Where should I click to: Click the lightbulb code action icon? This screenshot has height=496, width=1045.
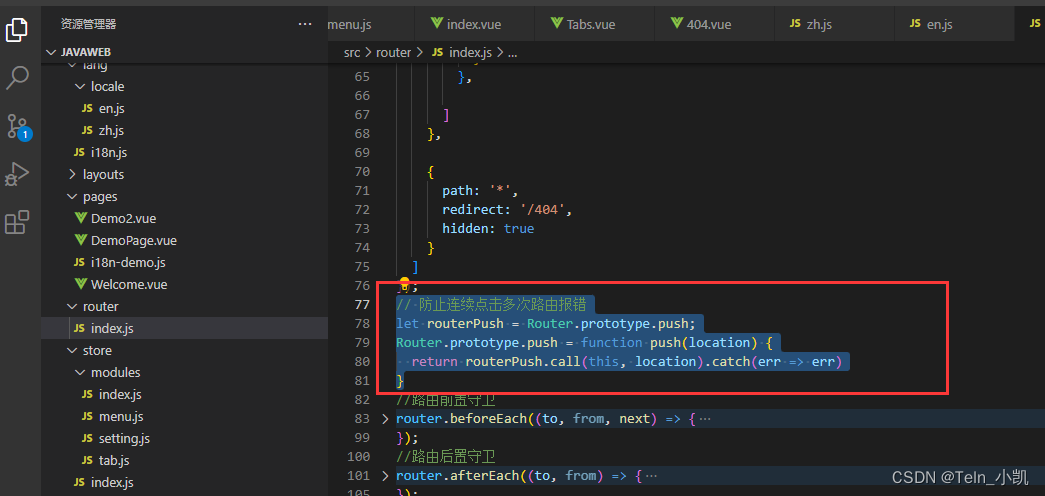404,283
